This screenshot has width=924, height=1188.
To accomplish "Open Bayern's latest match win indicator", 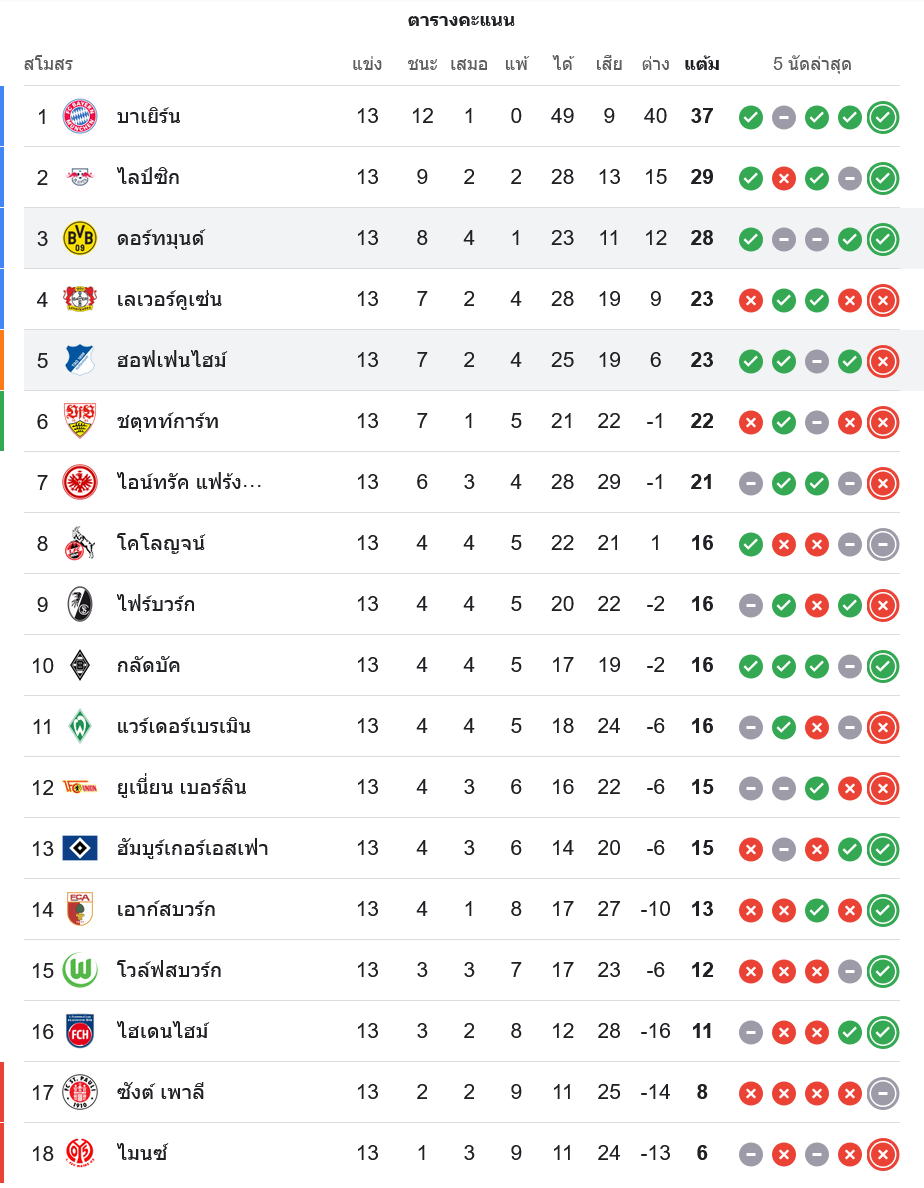I will (882, 117).
